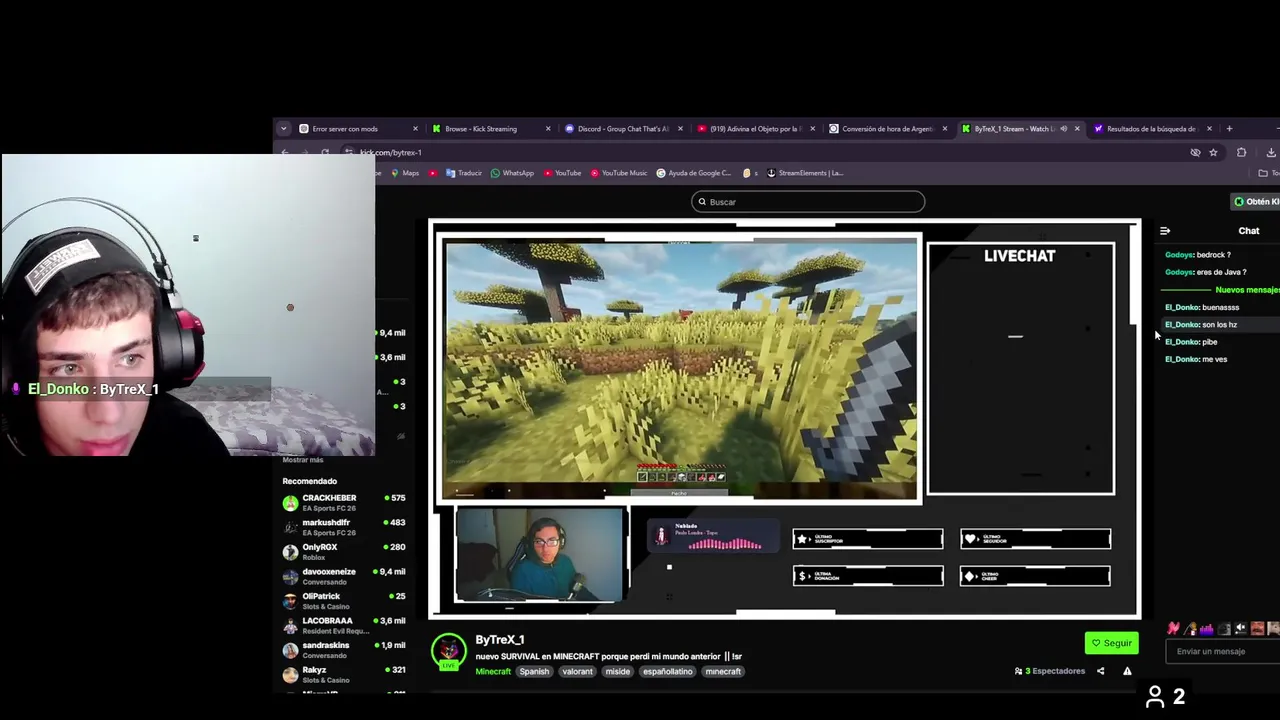Click the Godoys username on "bedrock ?" message
This screenshot has height=720, width=1280.
coord(1180,255)
